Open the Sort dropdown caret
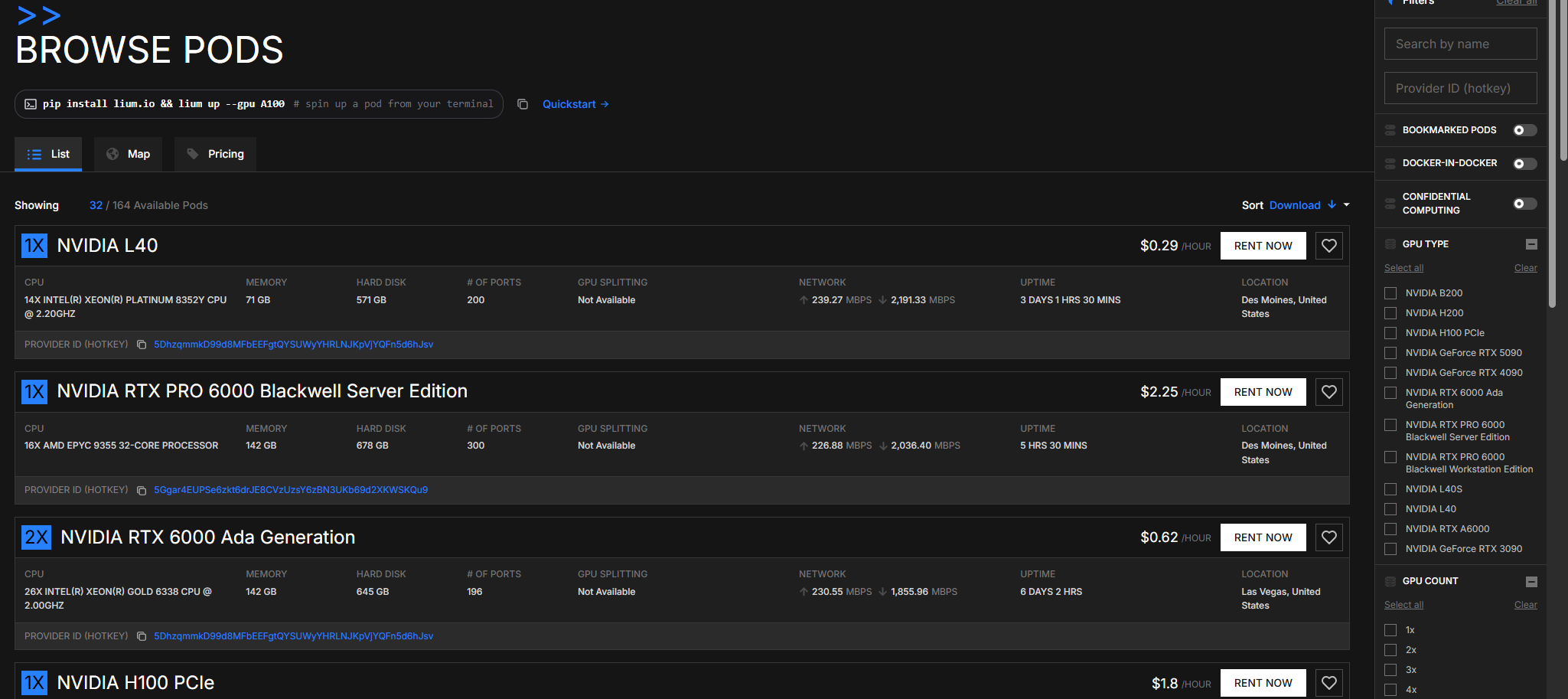Image resolution: width=1568 pixels, height=699 pixels. click(x=1347, y=205)
